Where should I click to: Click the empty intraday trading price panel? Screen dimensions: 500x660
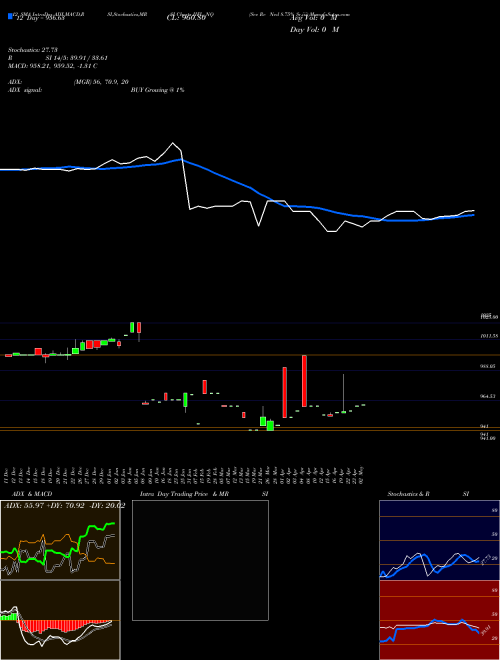point(200,560)
